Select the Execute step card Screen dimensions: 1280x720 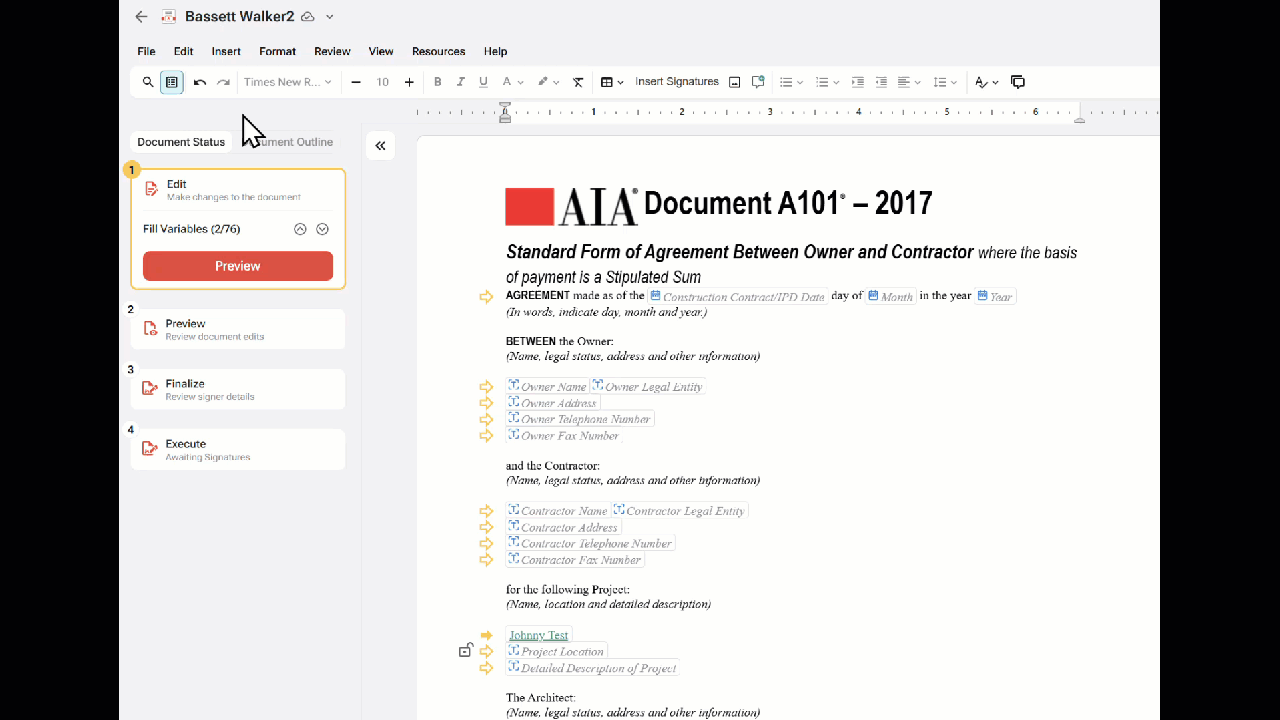point(238,449)
